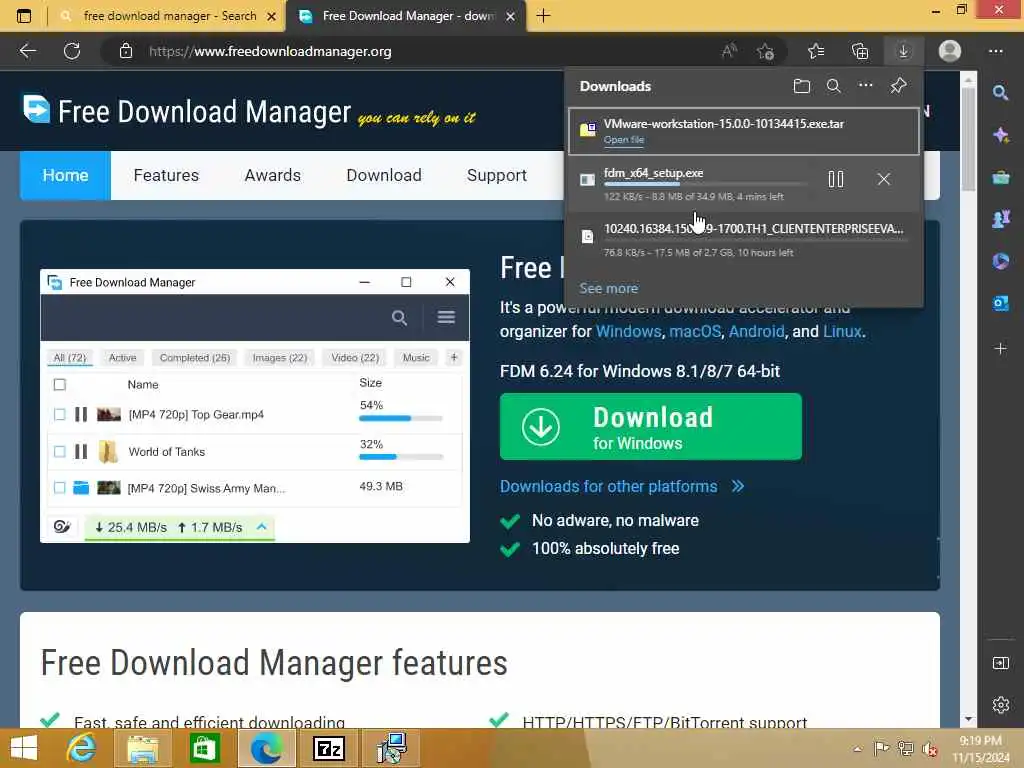Screen dimensions: 1024x768
Task: Pin the Downloads panel
Action: [898, 86]
